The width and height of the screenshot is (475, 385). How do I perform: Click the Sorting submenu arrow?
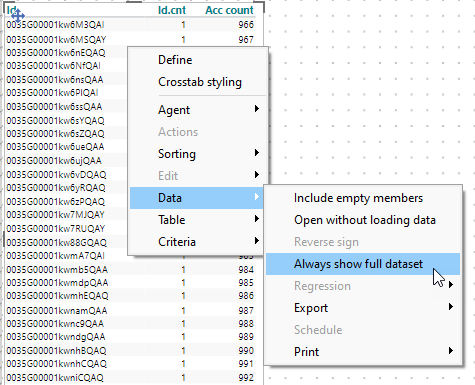(x=257, y=153)
